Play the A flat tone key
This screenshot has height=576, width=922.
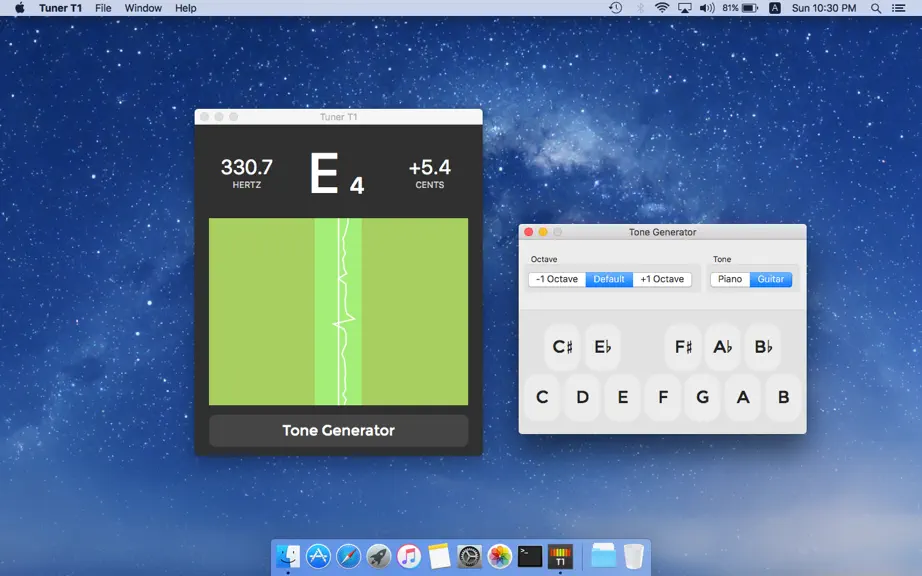click(723, 347)
